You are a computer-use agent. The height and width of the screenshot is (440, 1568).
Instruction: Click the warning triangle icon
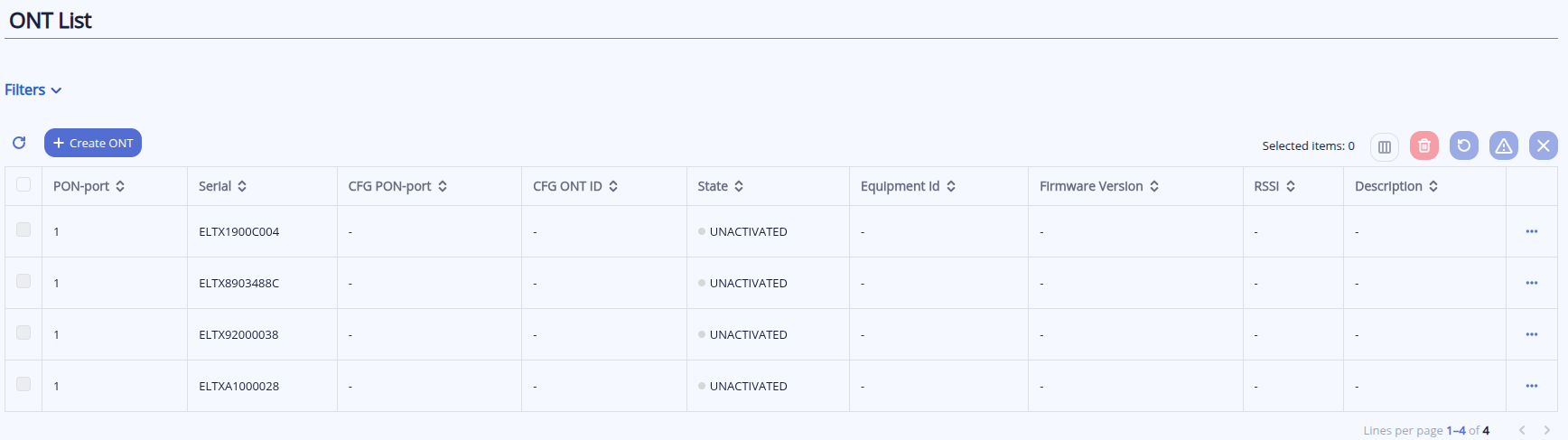click(x=1503, y=145)
